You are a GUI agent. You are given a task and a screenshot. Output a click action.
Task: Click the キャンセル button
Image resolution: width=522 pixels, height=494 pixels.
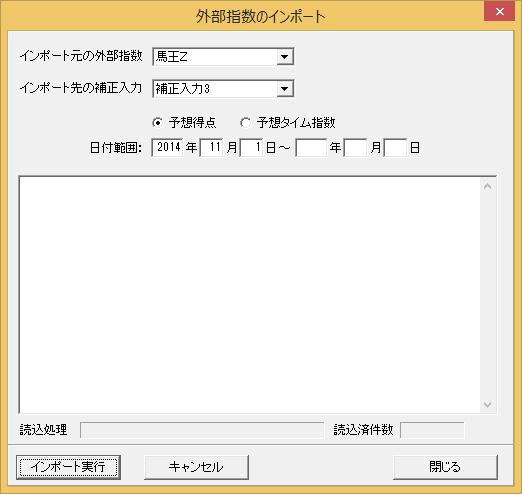[x=196, y=467]
